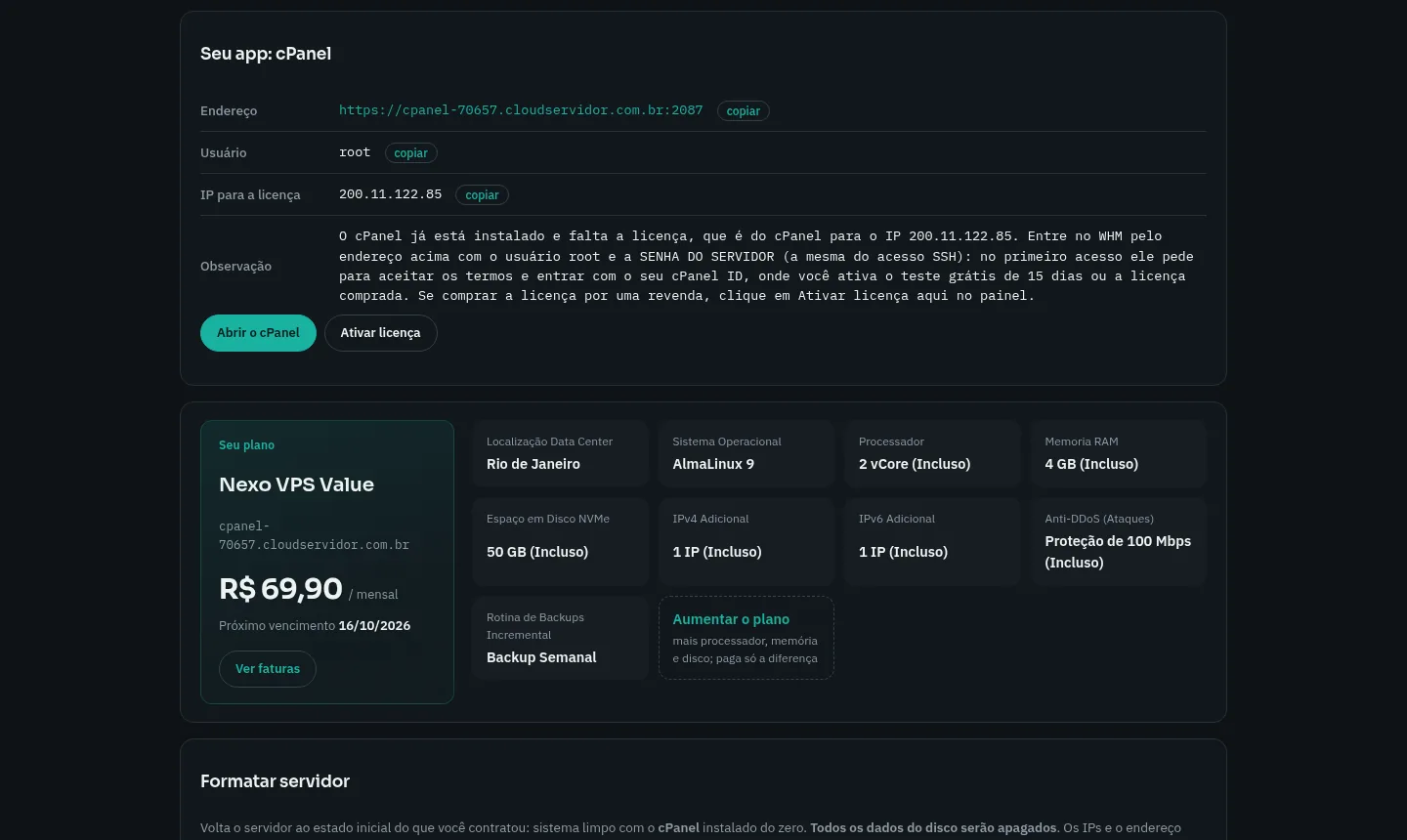Click the Abrir o cPanel button
The height and width of the screenshot is (840, 1407).
click(x=258, y=333)
